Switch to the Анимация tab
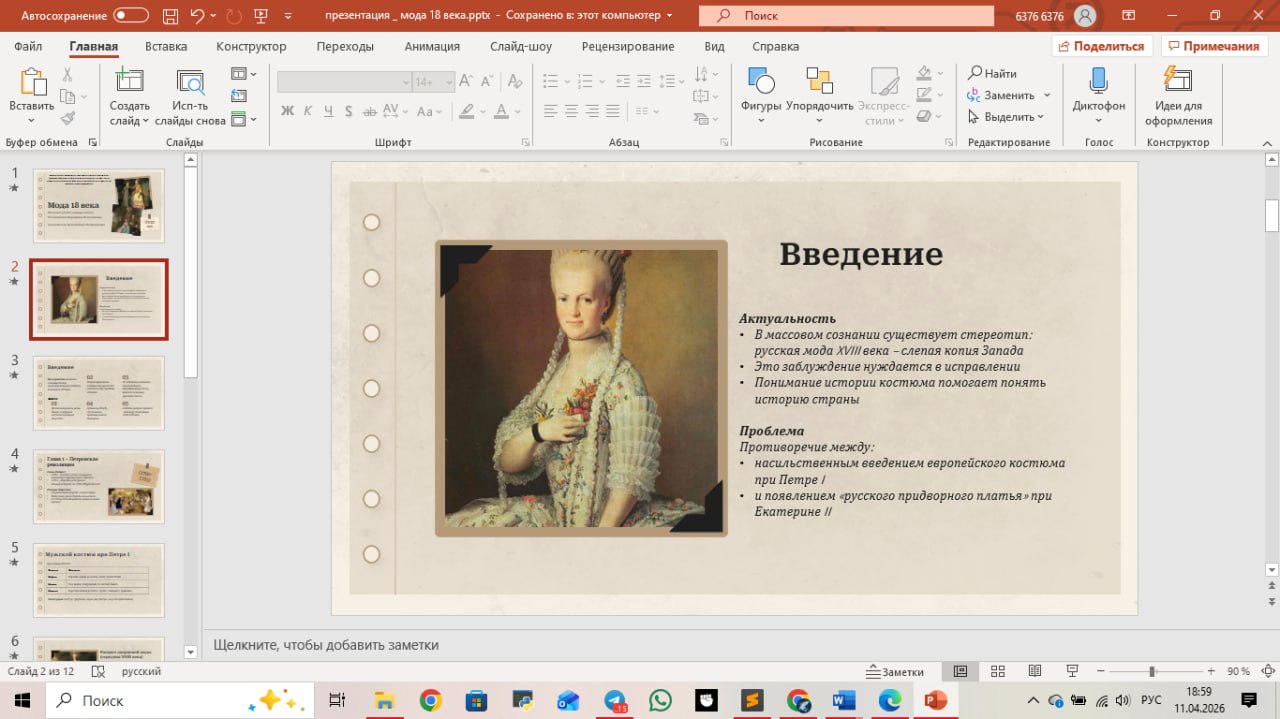This screenshot has width=1280, height=719. tap(432, 46)
